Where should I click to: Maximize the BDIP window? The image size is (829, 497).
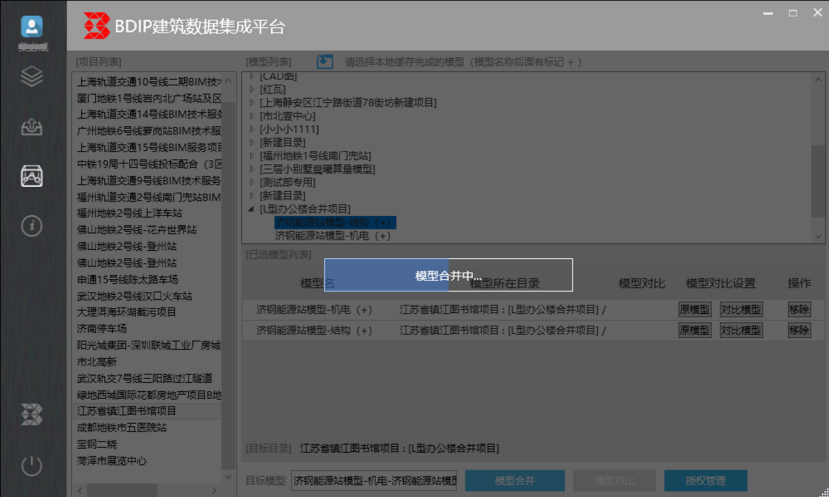click(x=793, y=13)
